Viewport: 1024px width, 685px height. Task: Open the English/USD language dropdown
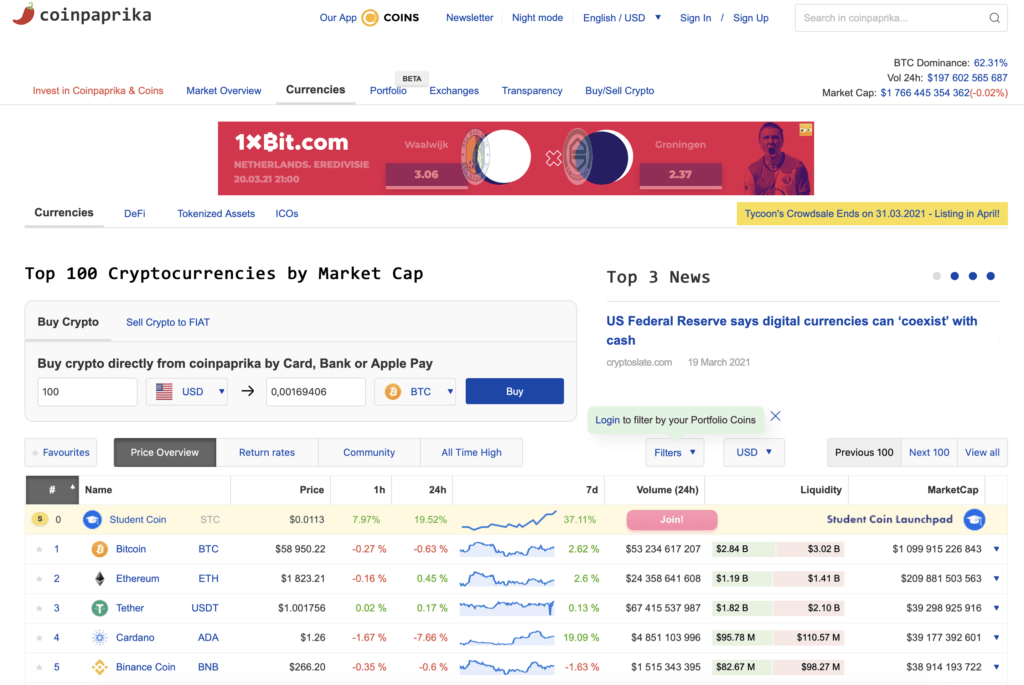pos(620,17)
